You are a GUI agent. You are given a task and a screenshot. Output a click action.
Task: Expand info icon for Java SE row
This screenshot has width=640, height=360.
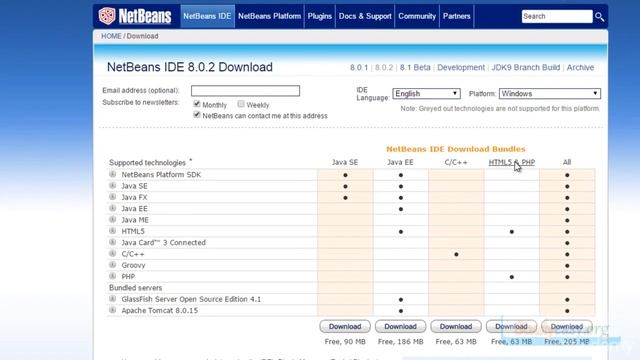coord(113,186)
